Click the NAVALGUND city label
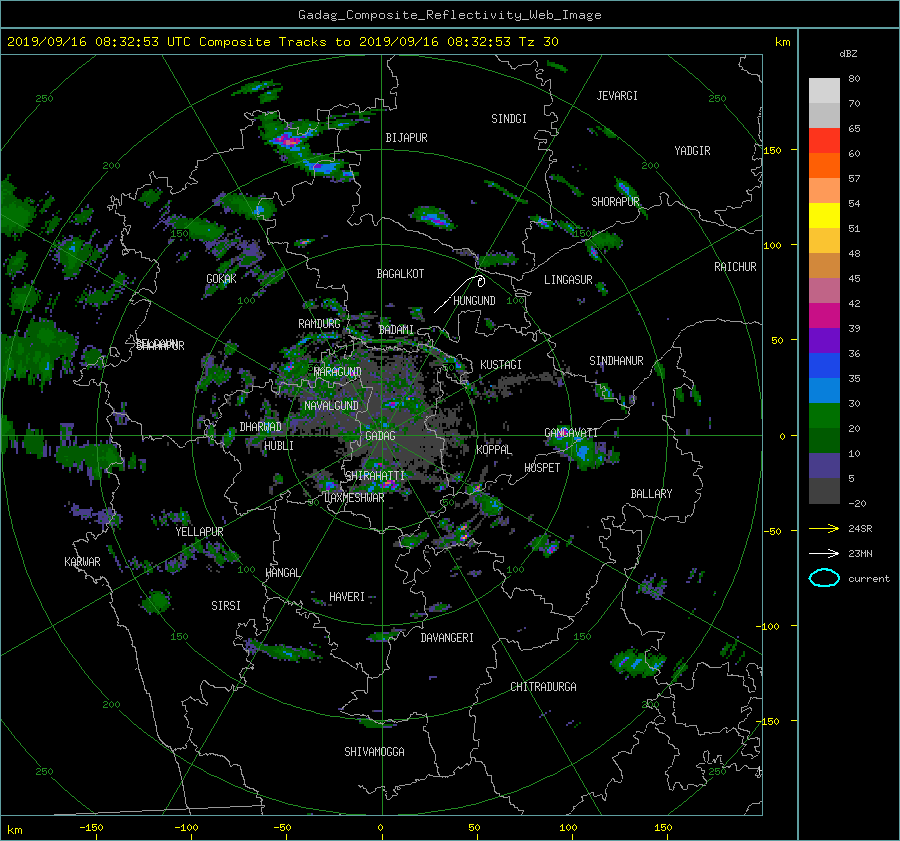Viewport: 900px width, 841px height. 331,406
